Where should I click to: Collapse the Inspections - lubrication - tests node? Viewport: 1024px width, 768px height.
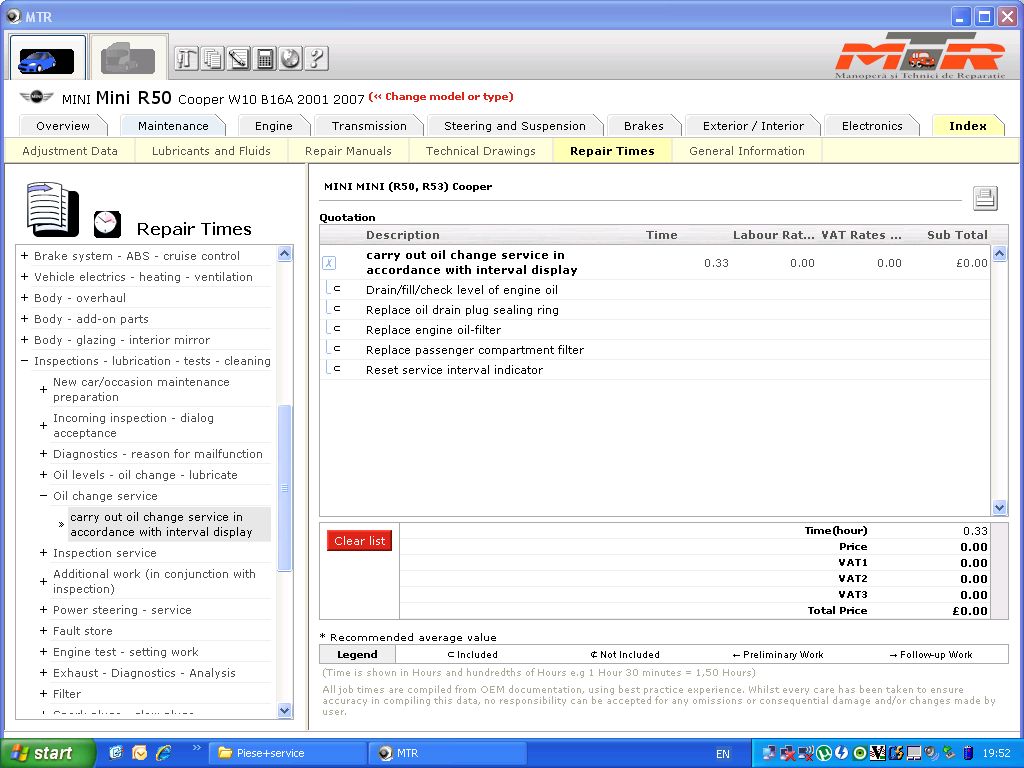[24, 361]
